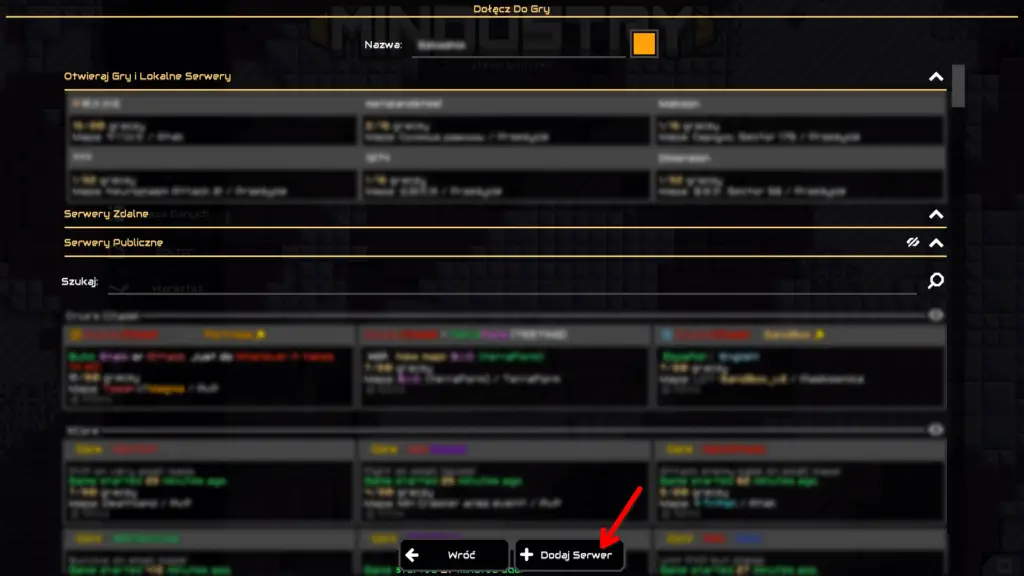Click the left arrow icon on Wróć
This screenshot has width=1024, height=576.
(x=412, y=555)
